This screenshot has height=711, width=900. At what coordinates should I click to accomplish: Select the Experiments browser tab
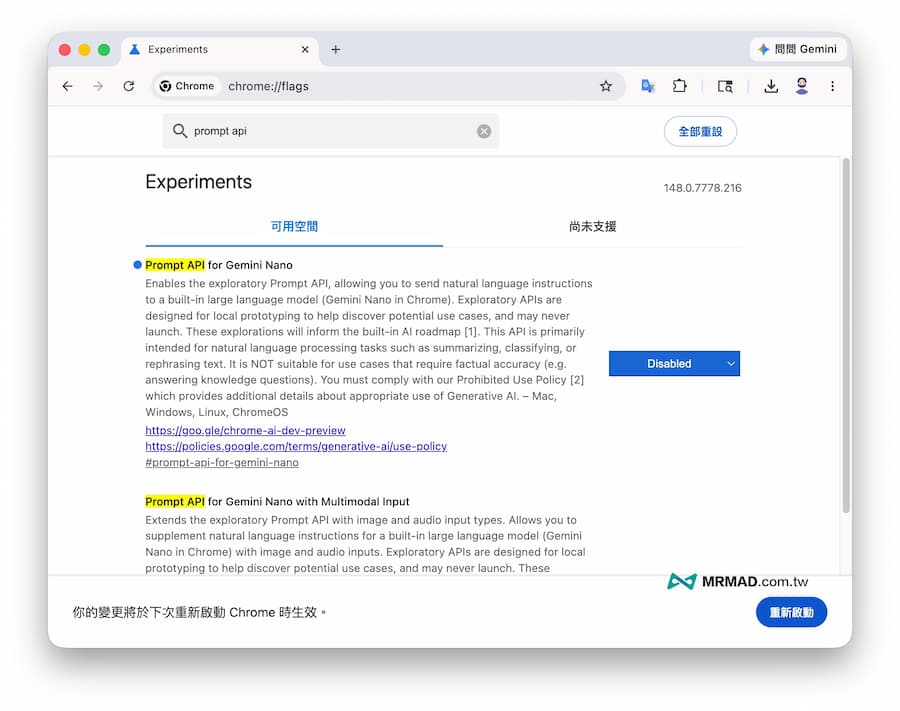[219, 49]
